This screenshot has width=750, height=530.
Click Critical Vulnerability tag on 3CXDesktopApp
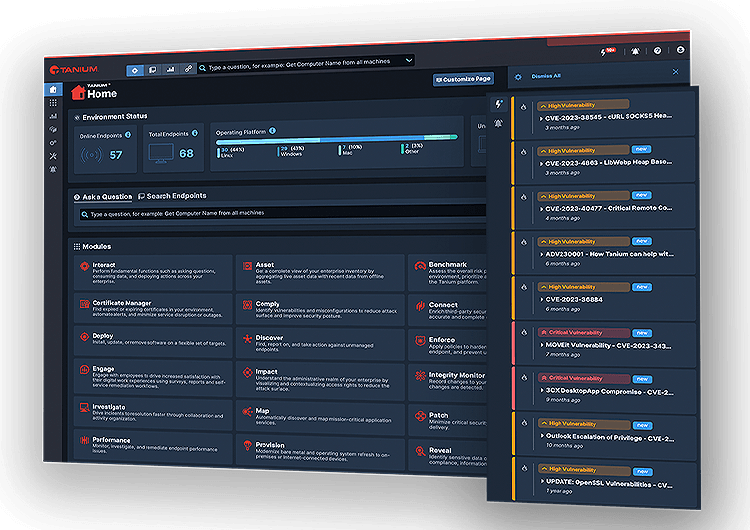[584, 378]
